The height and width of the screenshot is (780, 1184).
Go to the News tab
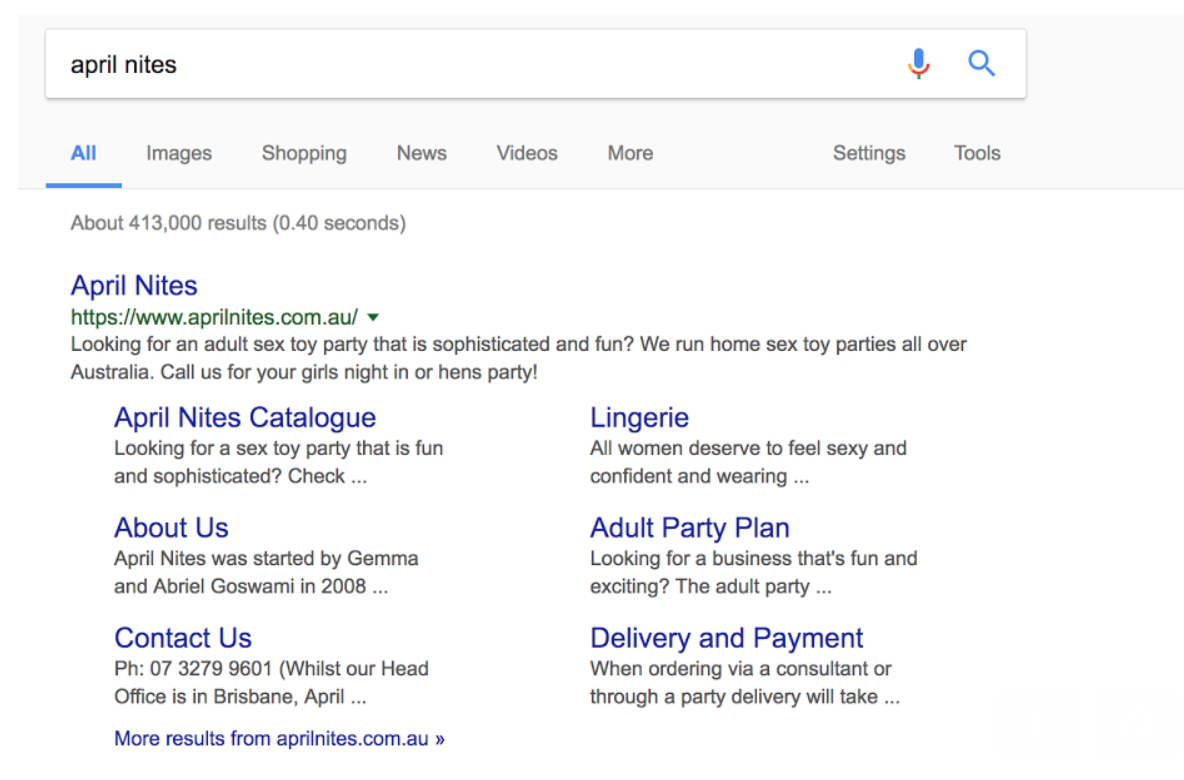click(x=421, y=153)
